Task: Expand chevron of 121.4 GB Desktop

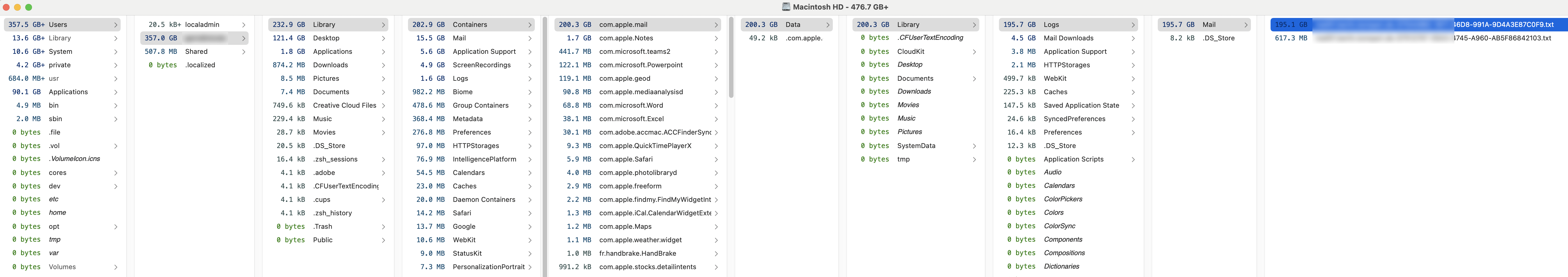Action: [x=384, y=38]
